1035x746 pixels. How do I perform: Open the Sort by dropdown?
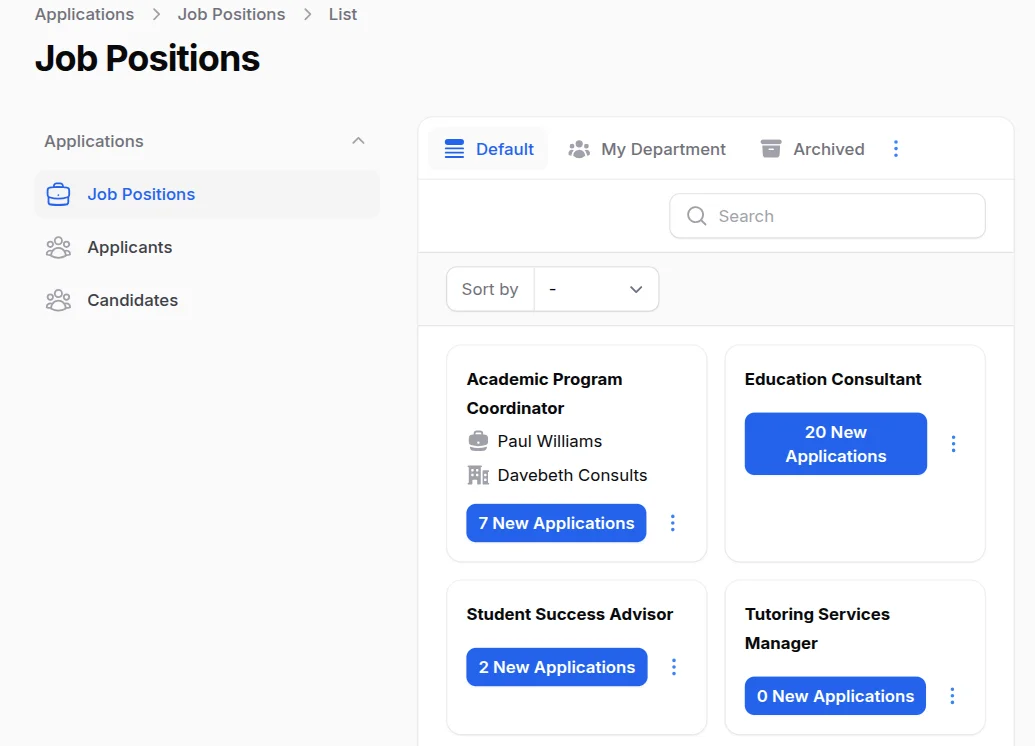click(596, 289)
